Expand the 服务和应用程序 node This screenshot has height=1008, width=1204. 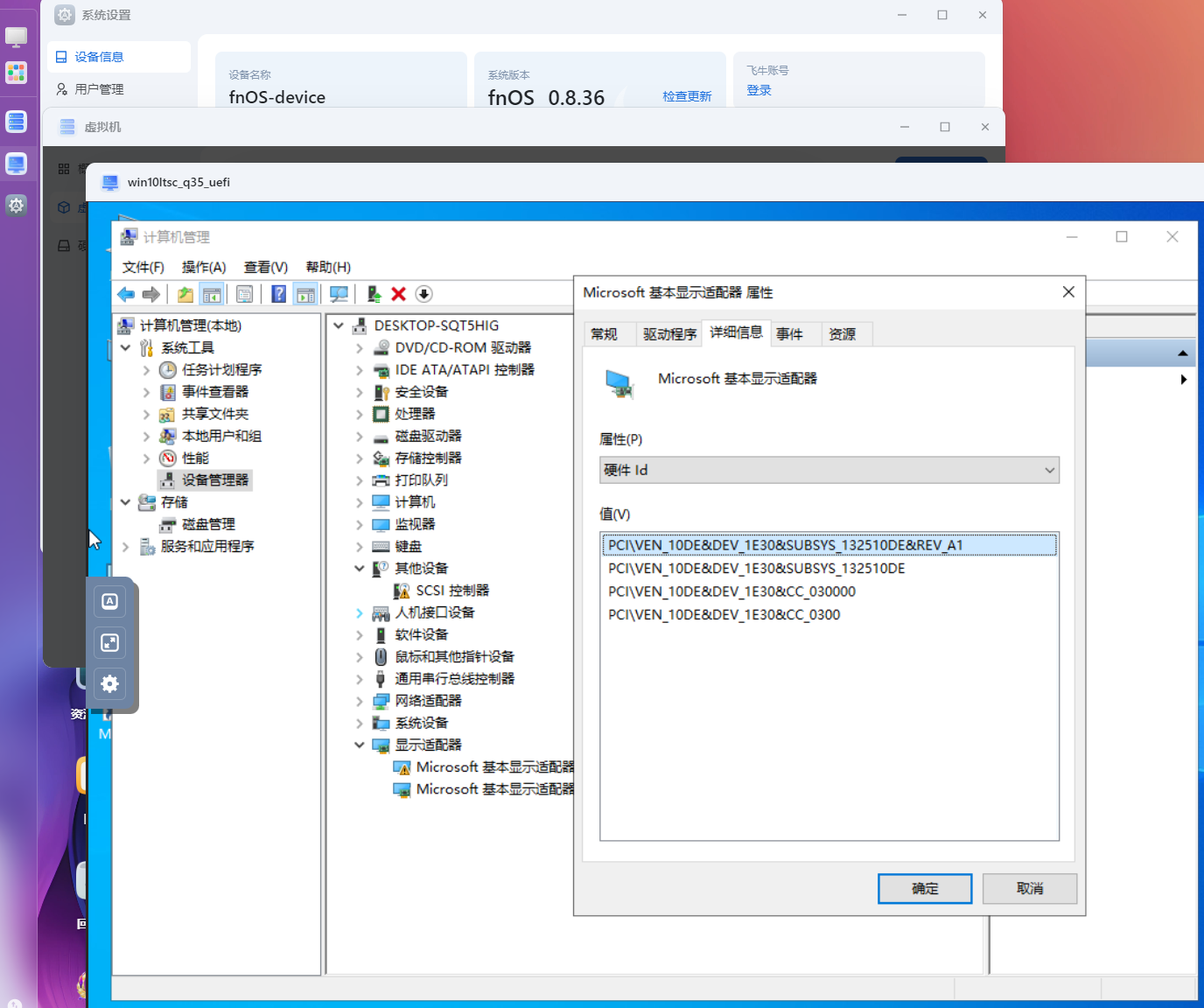[125, 547]
